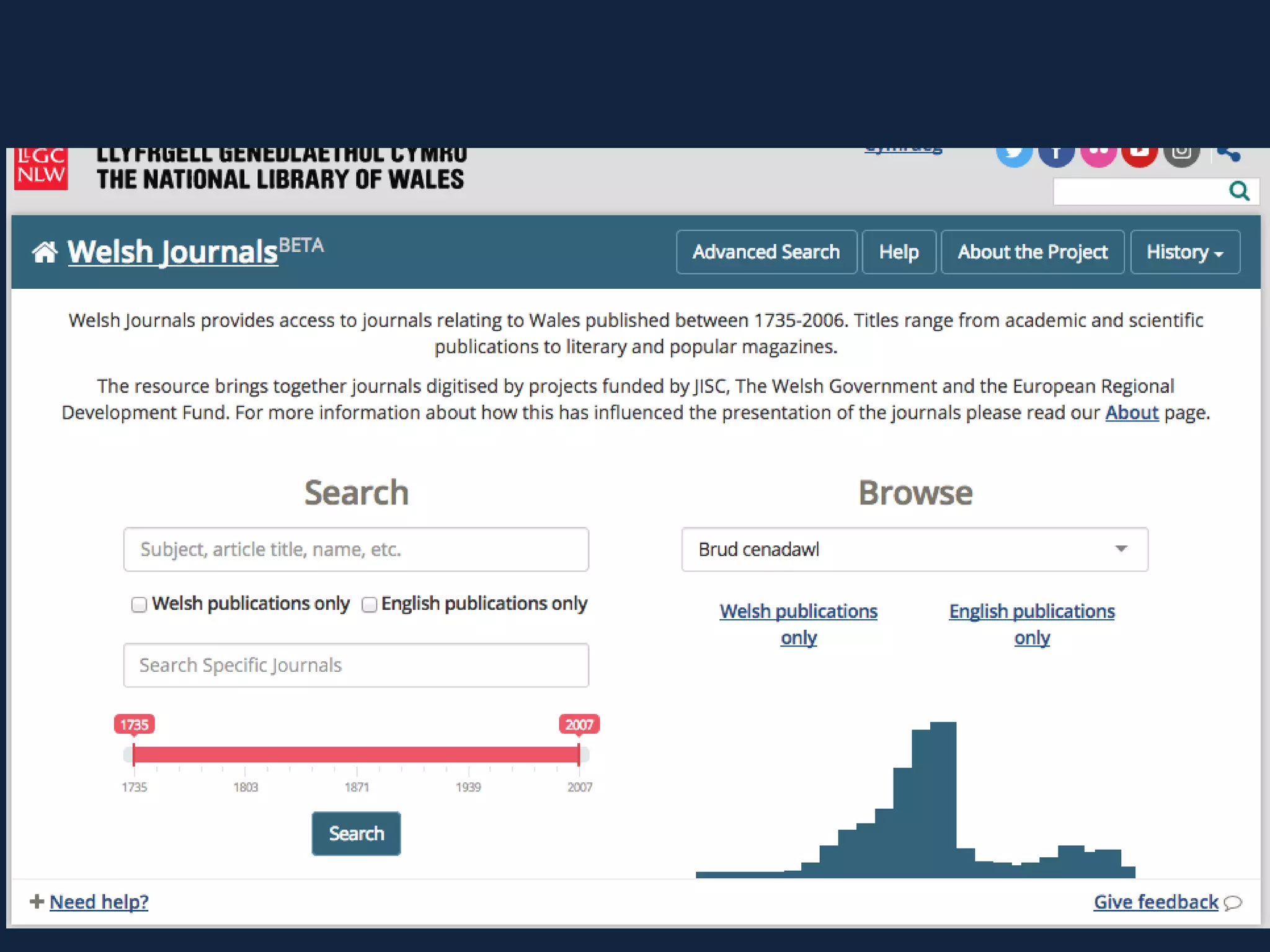Image resolution: width=1270 pixels, height=952 pixels.
Task: Click the green magnifier search icon
Action: 1239,191
